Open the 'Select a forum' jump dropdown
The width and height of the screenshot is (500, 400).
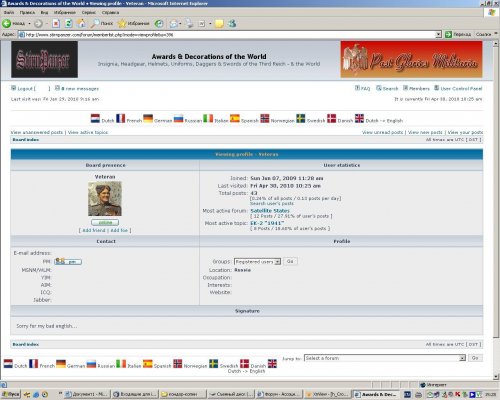tap(385, 358)
